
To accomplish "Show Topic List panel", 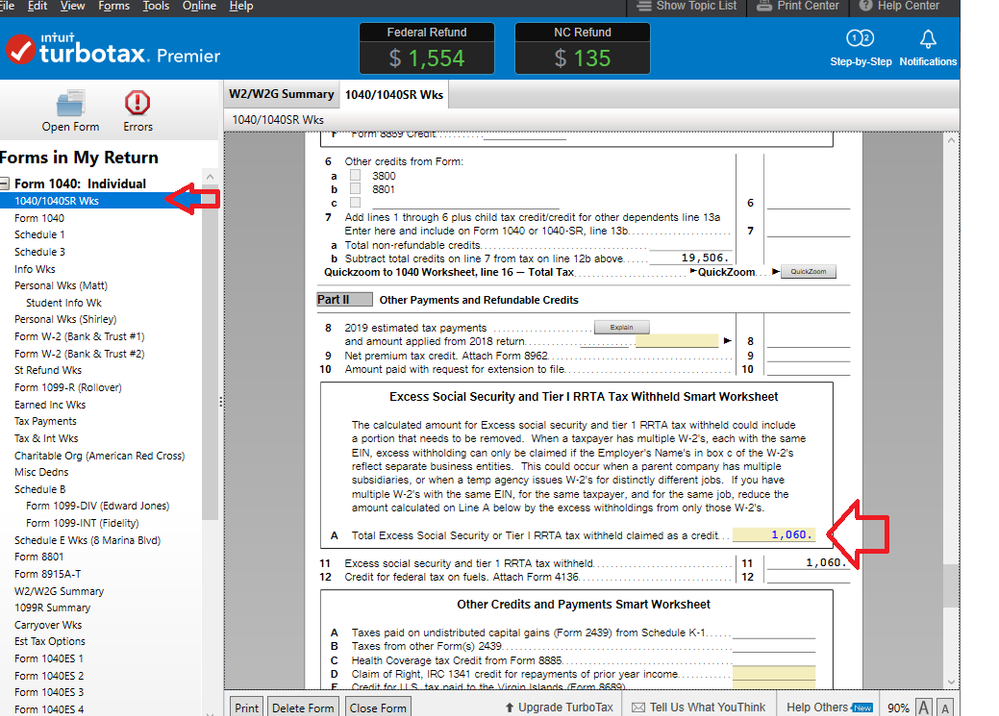I will coord(687,6).
